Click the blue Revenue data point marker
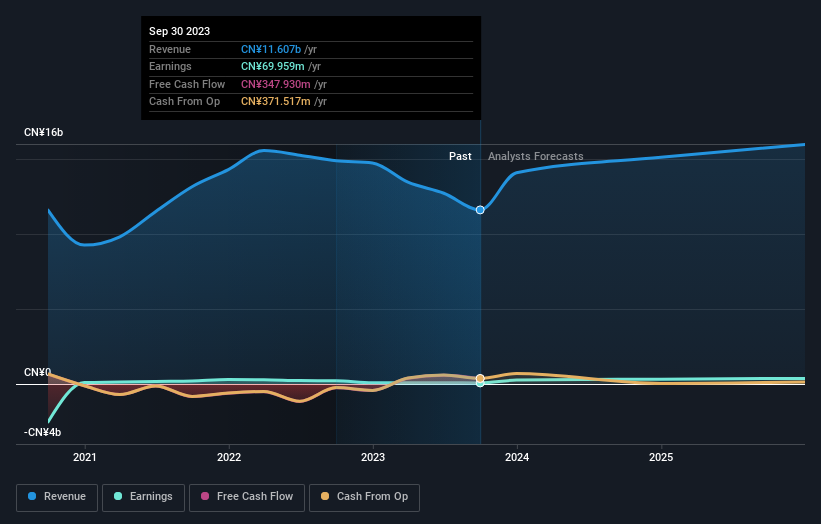The height and width of the screenshot is (524, 821). [x=480, y=210]
